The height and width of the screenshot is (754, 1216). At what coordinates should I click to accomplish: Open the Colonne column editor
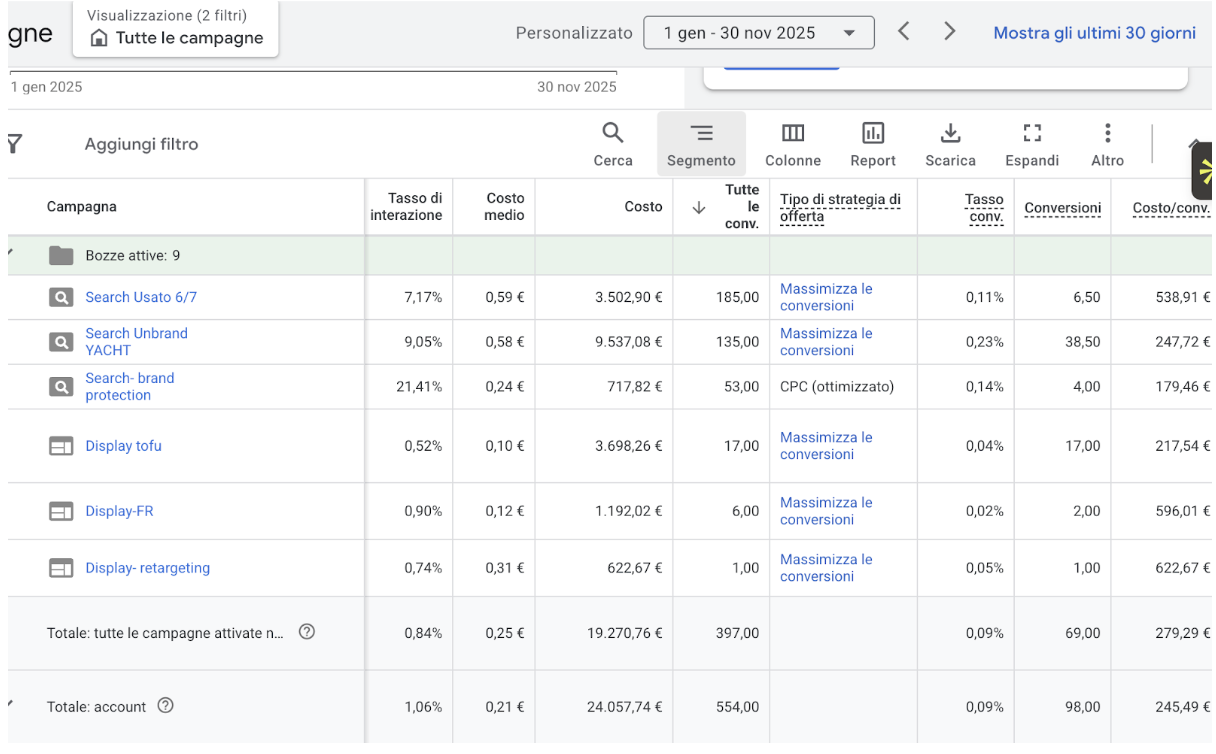(x=793, y=144)
